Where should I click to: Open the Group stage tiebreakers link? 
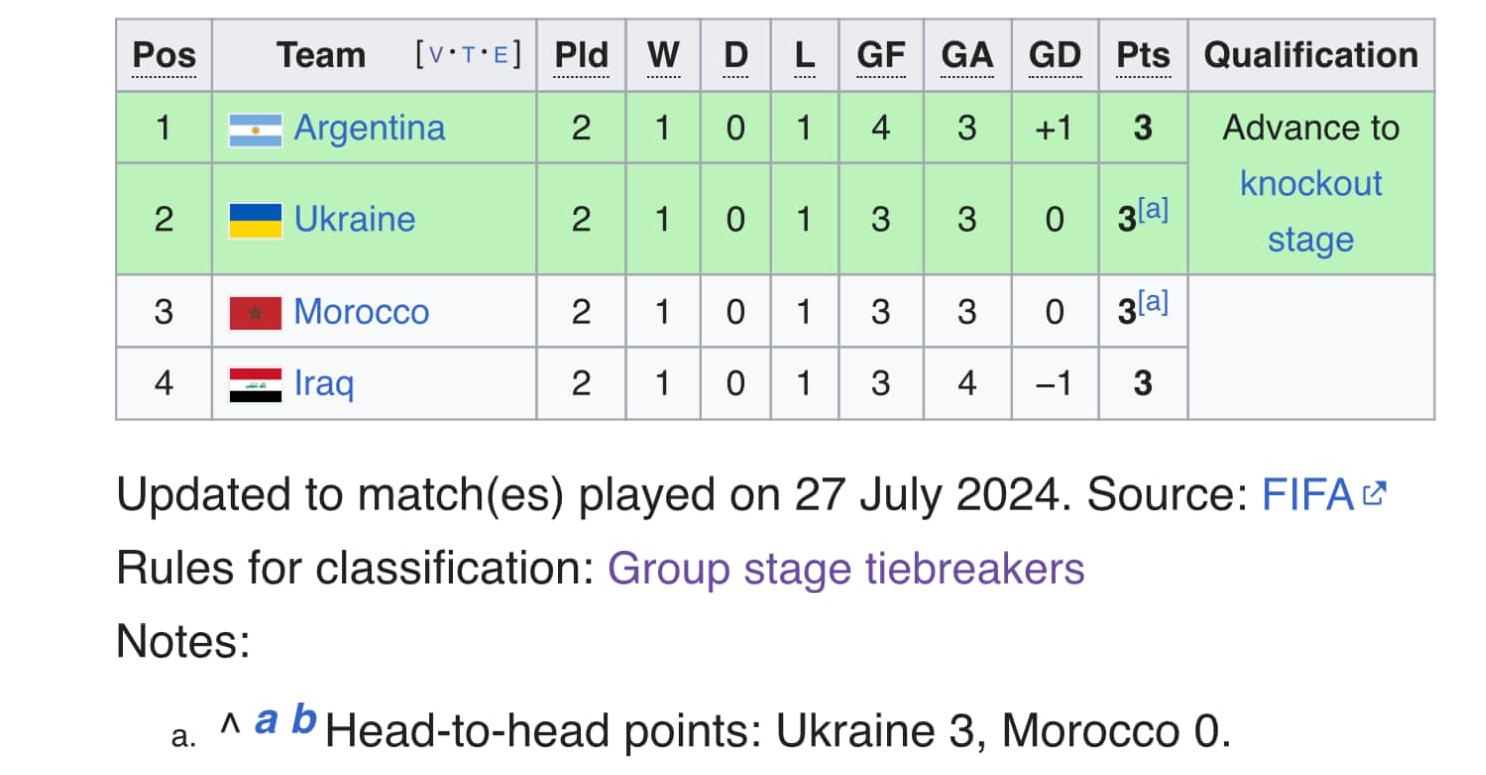[845, 569]
